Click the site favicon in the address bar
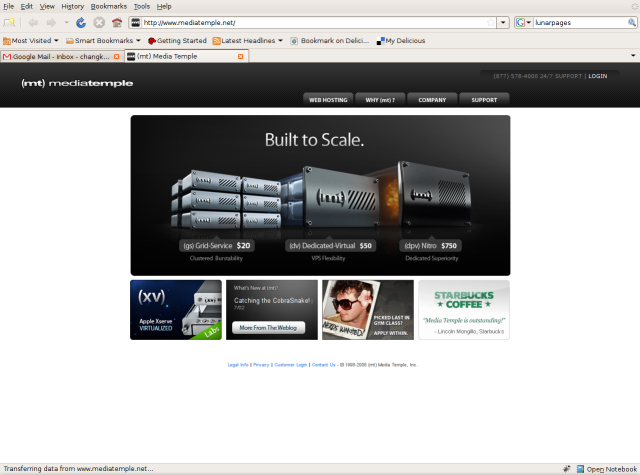 tap(136, 22)
